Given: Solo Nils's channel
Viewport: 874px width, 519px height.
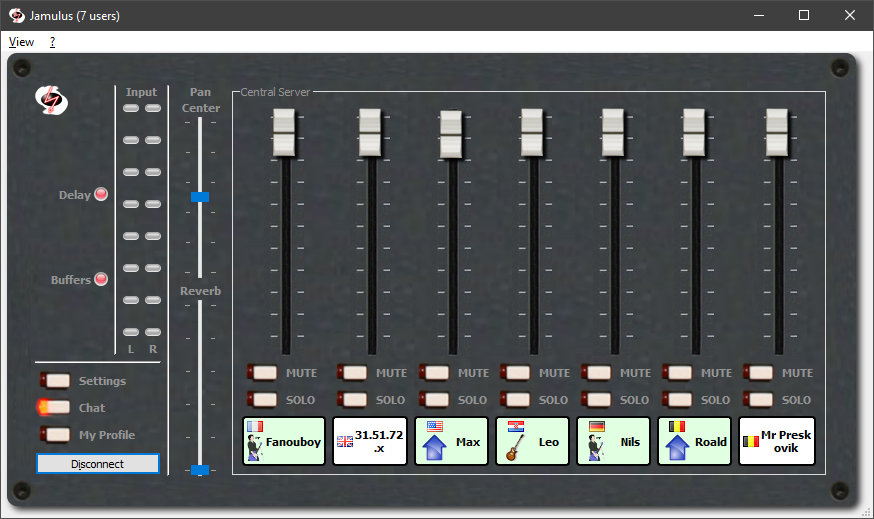Looking at the screenshot, I should click(x=596, y=399).
